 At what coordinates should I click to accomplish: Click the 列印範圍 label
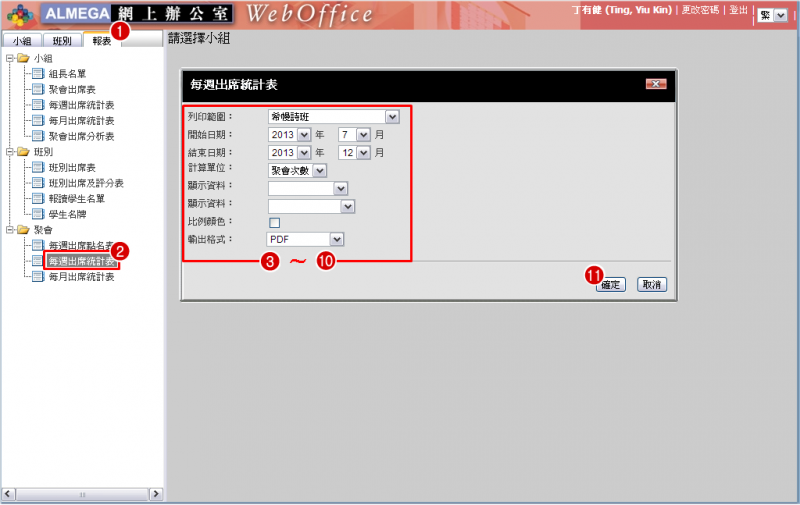pos(210,116)
